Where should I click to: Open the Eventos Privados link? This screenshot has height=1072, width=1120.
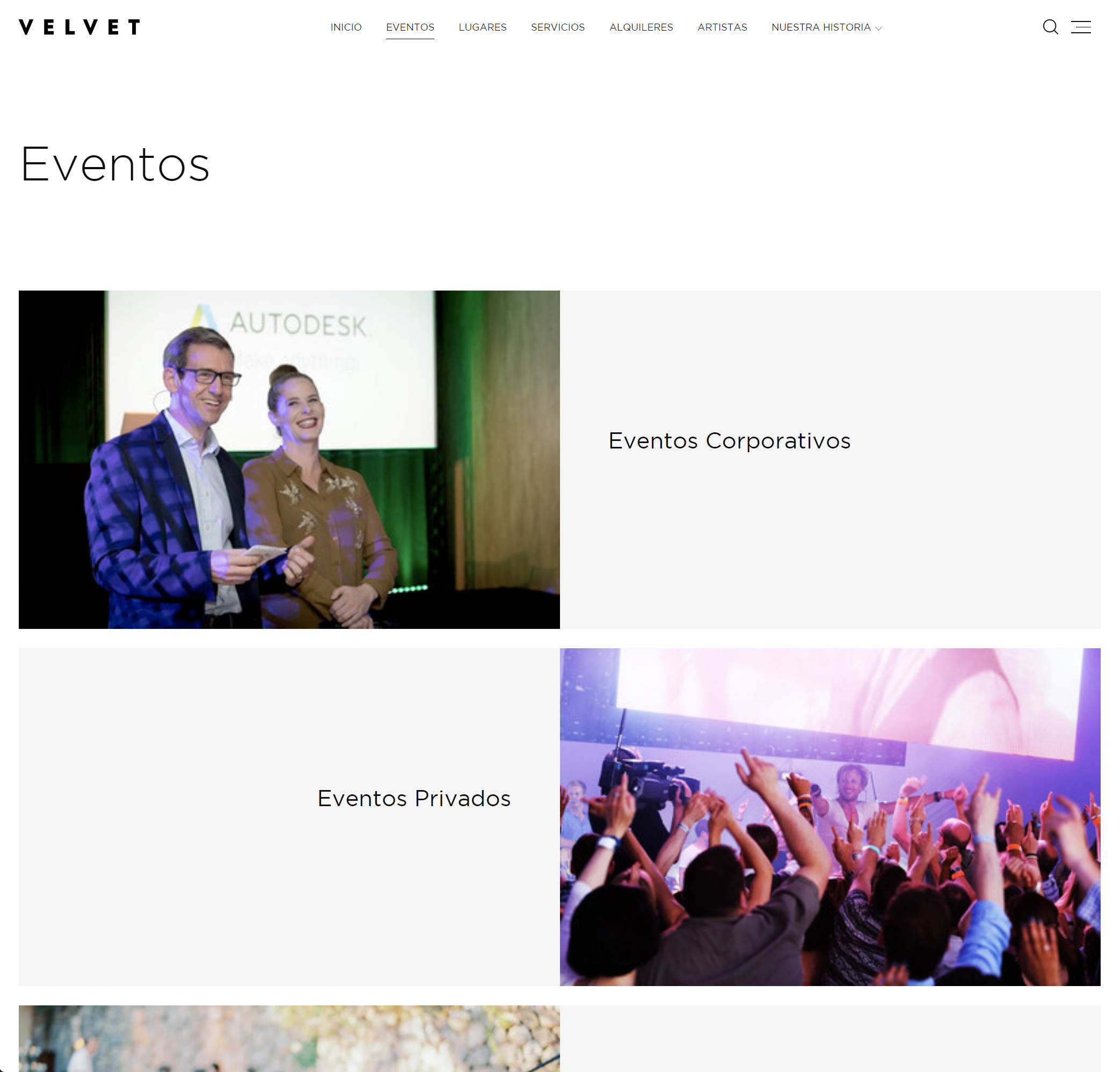pyautogui.click(x=414, y=798)
